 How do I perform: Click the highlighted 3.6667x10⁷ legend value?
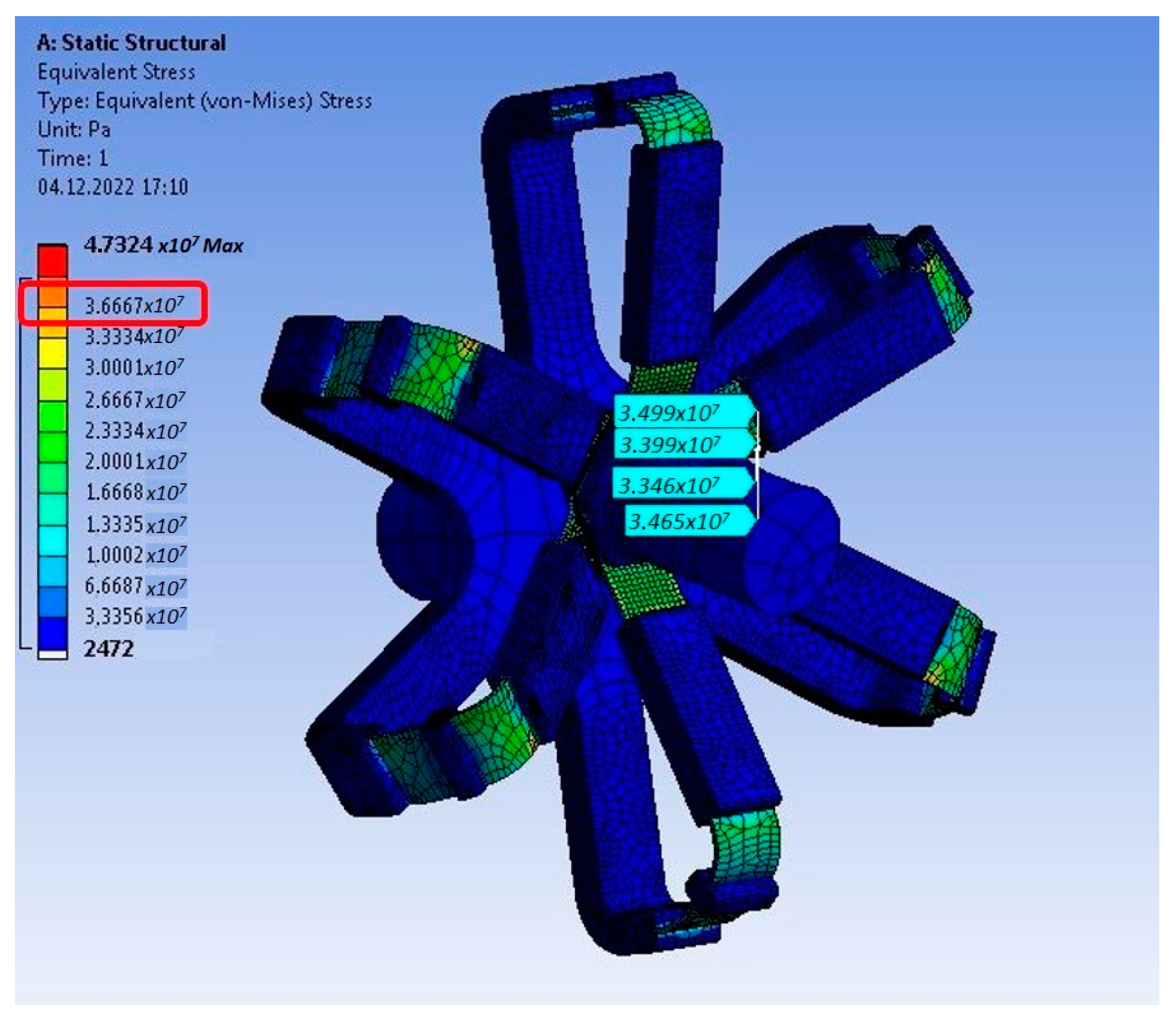click(134, 305)
